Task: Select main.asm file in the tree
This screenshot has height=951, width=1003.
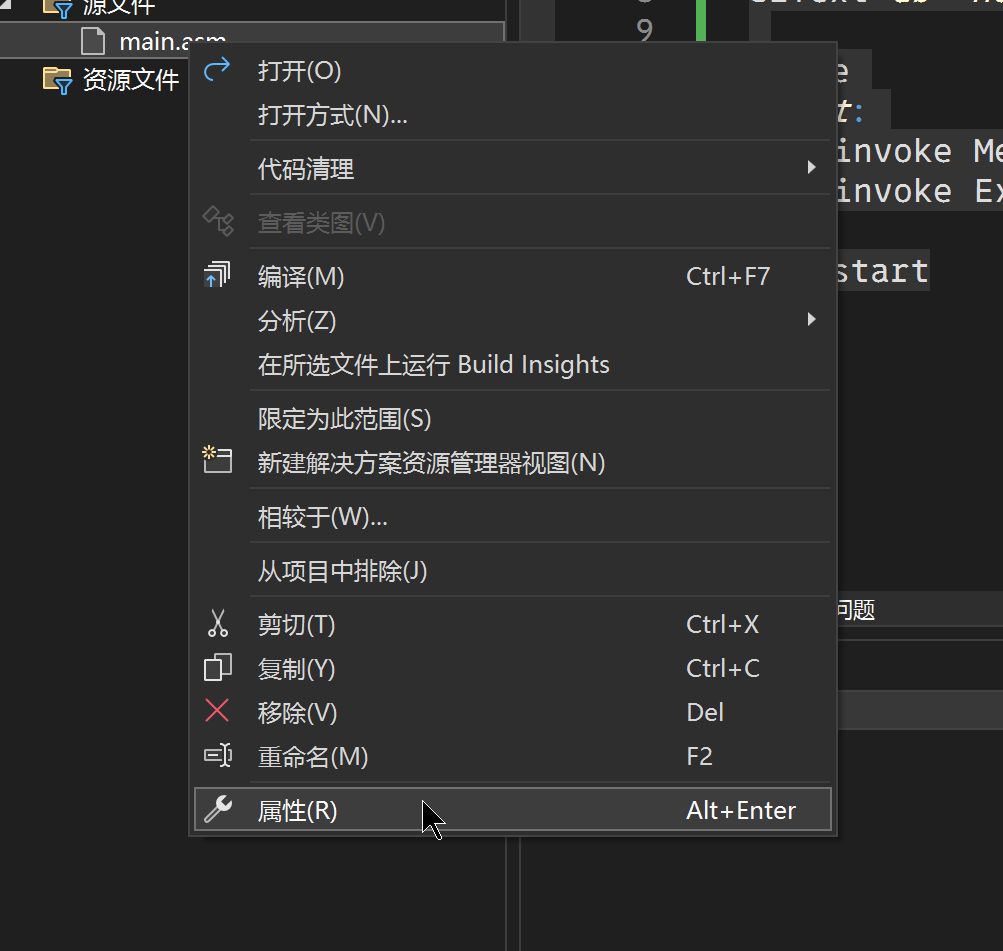Action: 150,42
